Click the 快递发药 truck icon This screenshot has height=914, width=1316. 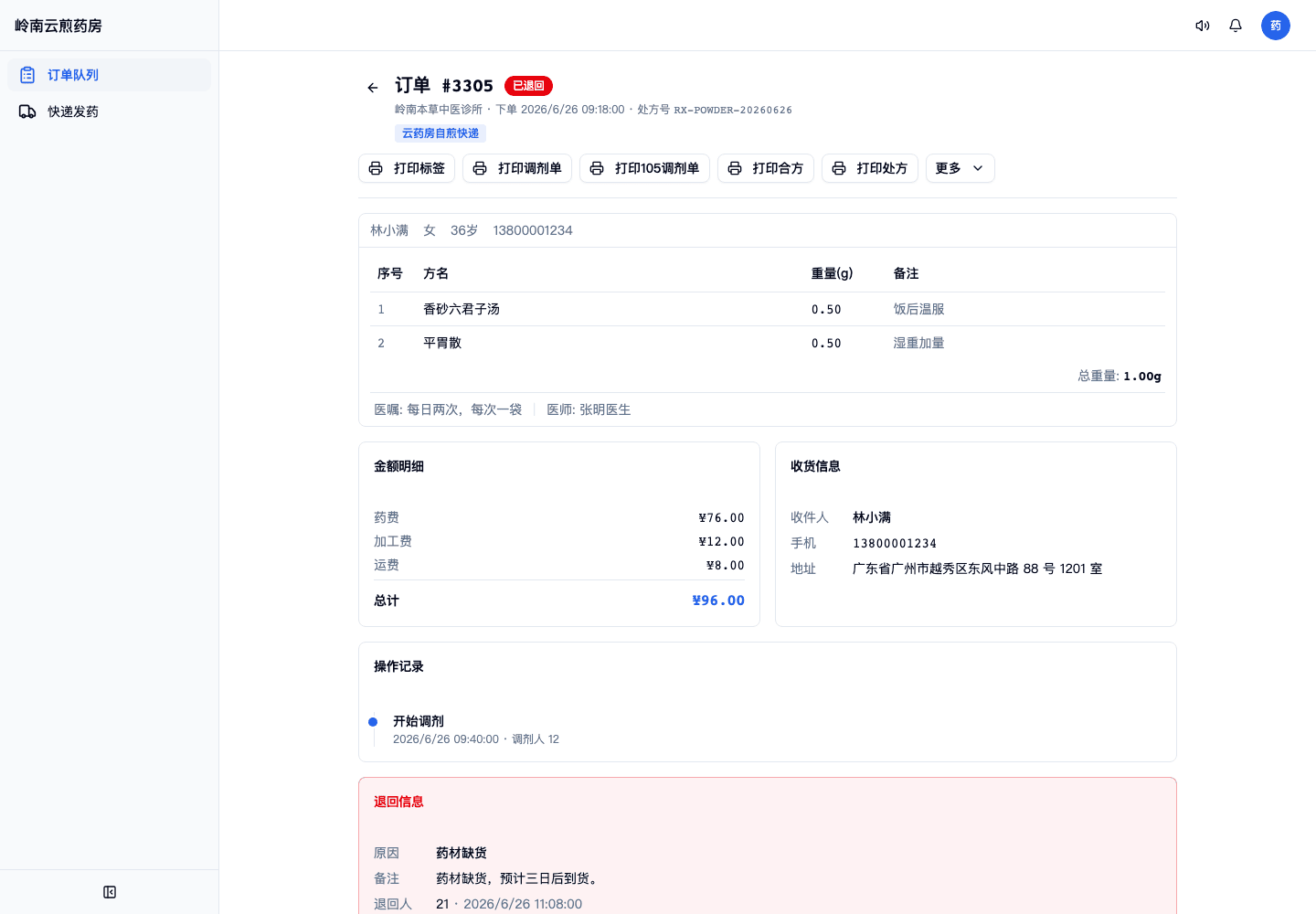pos(27,112)
